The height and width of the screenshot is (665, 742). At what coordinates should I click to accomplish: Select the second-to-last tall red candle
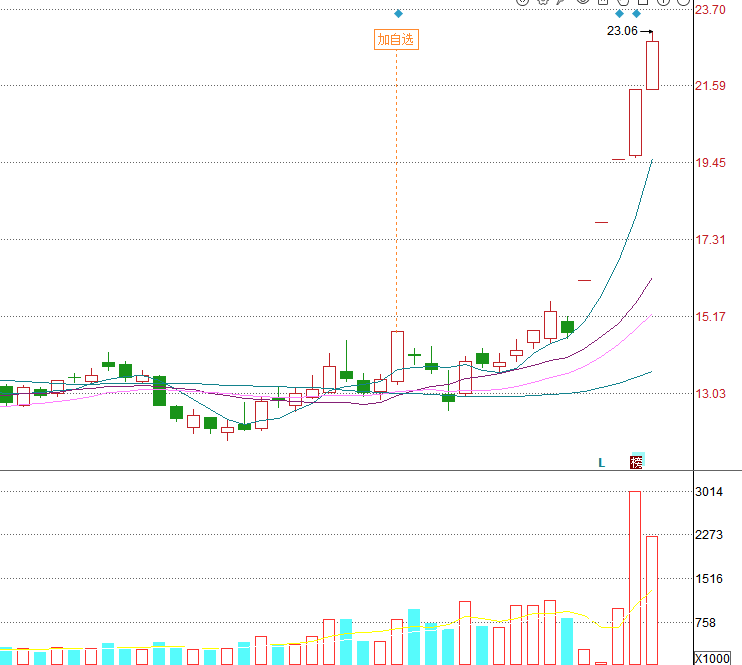(636, 123)
